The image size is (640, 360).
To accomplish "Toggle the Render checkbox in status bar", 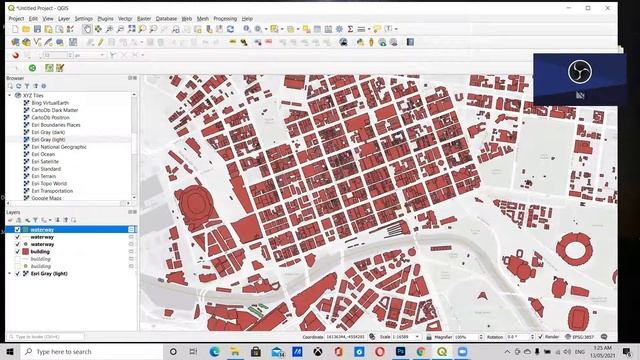I will (540, 337).
